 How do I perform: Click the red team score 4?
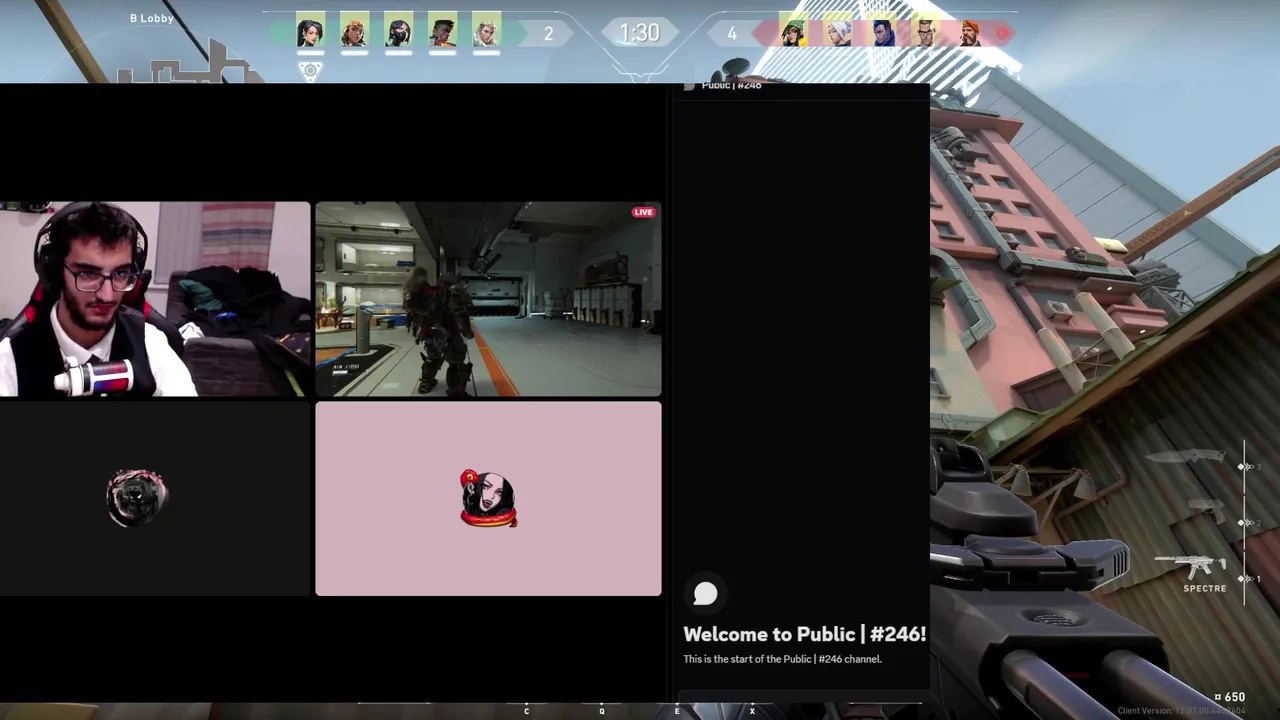point(732,34)
